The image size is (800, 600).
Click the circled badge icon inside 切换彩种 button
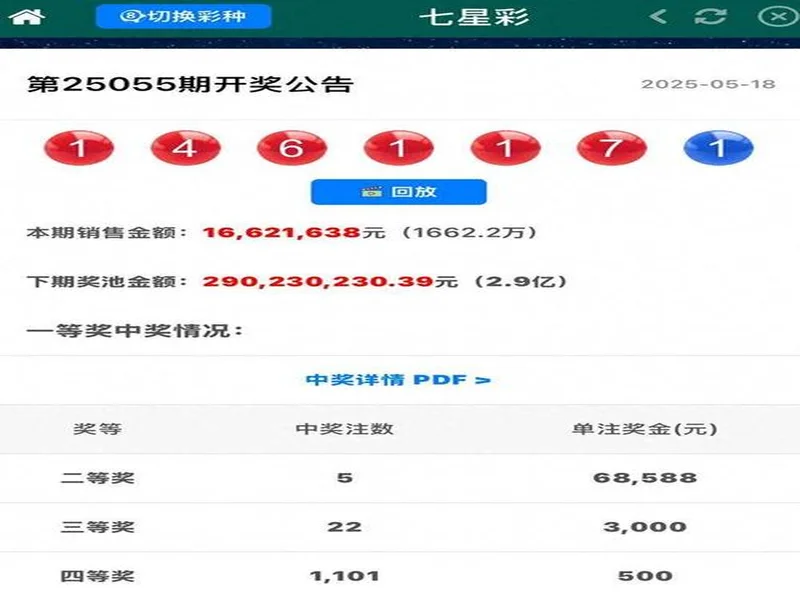(x=131, y=16)
